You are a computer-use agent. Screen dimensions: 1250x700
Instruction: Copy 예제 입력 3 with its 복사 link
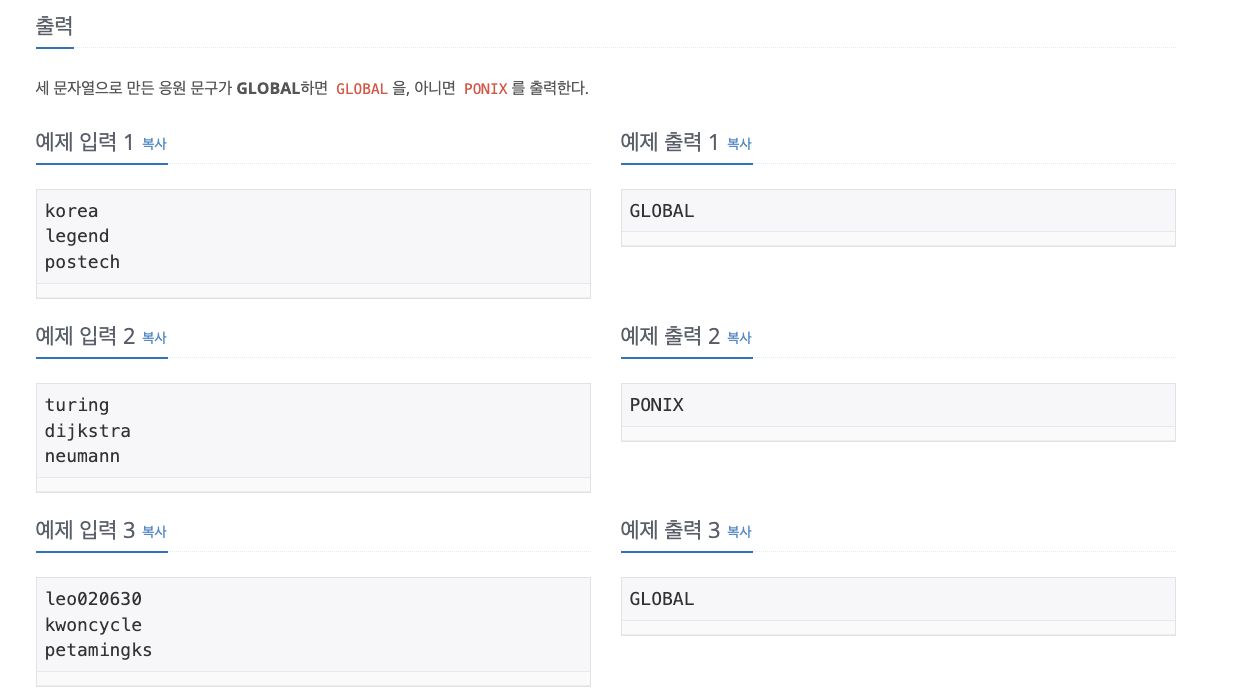tap(154, 532)
